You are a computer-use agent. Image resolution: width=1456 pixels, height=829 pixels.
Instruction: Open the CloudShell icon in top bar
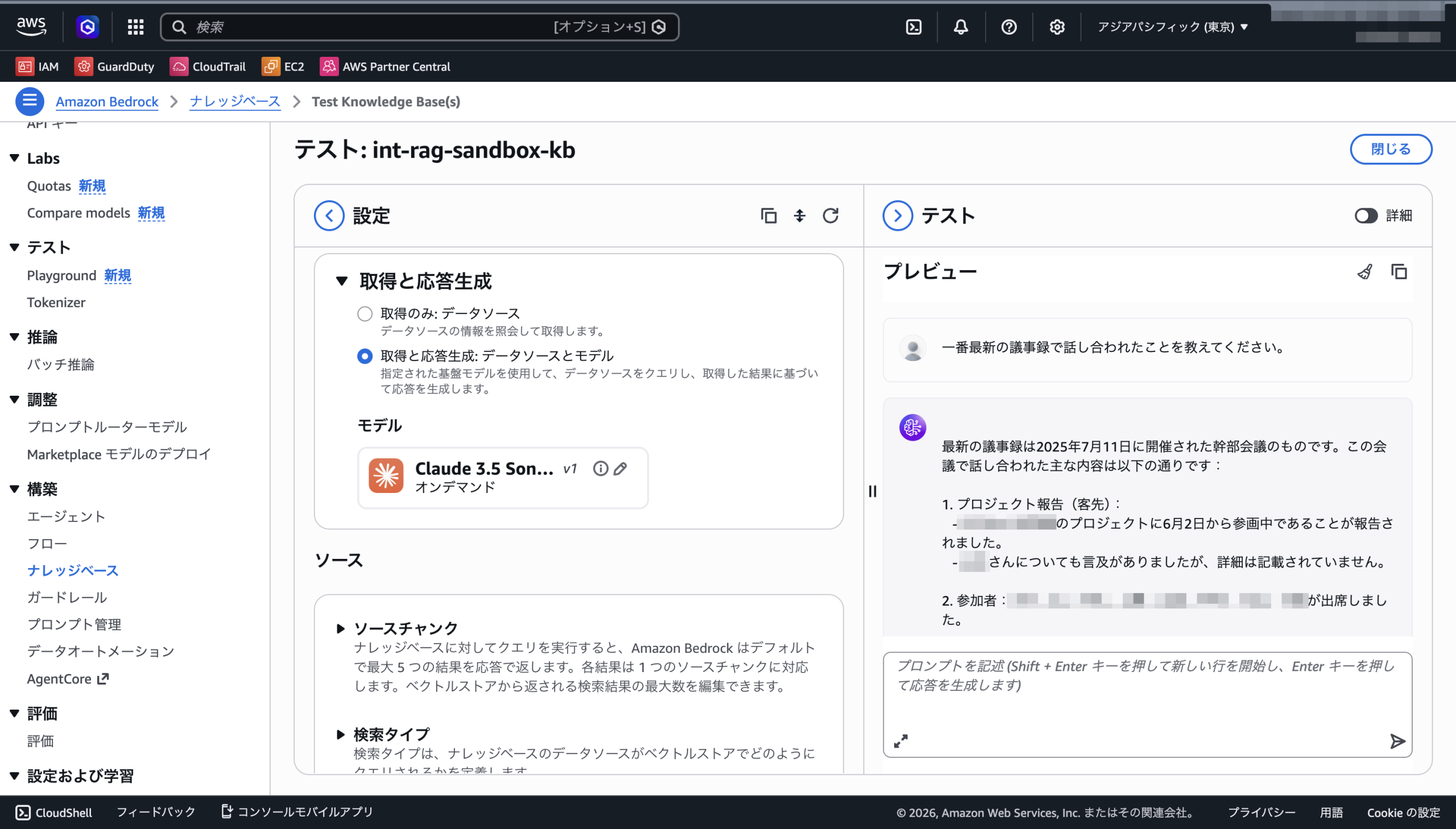[913, 27]
